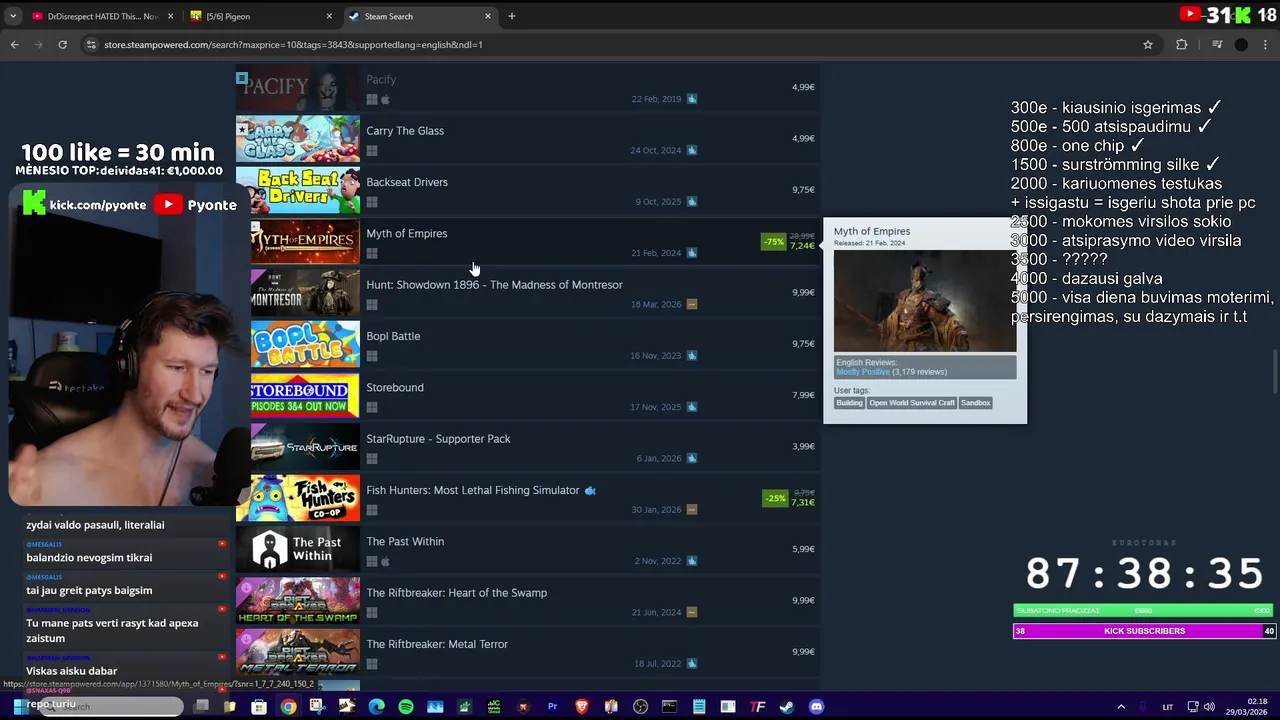Open Chrome three-dot menu
The image size is (1280, 720).
1266,44
